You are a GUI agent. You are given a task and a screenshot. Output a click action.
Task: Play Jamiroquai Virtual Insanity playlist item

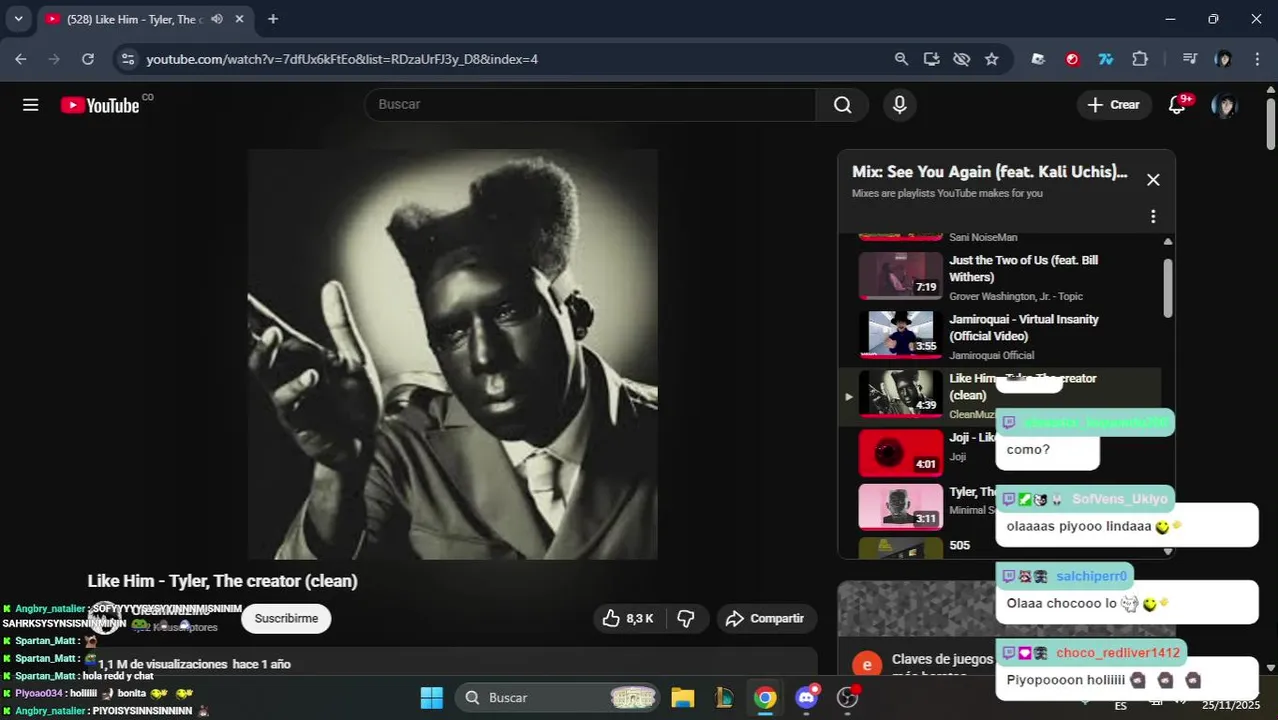pyautogui.click(x=1000, y=335)
